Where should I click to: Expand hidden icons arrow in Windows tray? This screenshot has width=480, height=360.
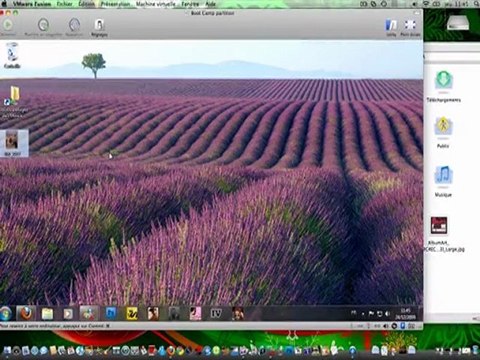363,314
